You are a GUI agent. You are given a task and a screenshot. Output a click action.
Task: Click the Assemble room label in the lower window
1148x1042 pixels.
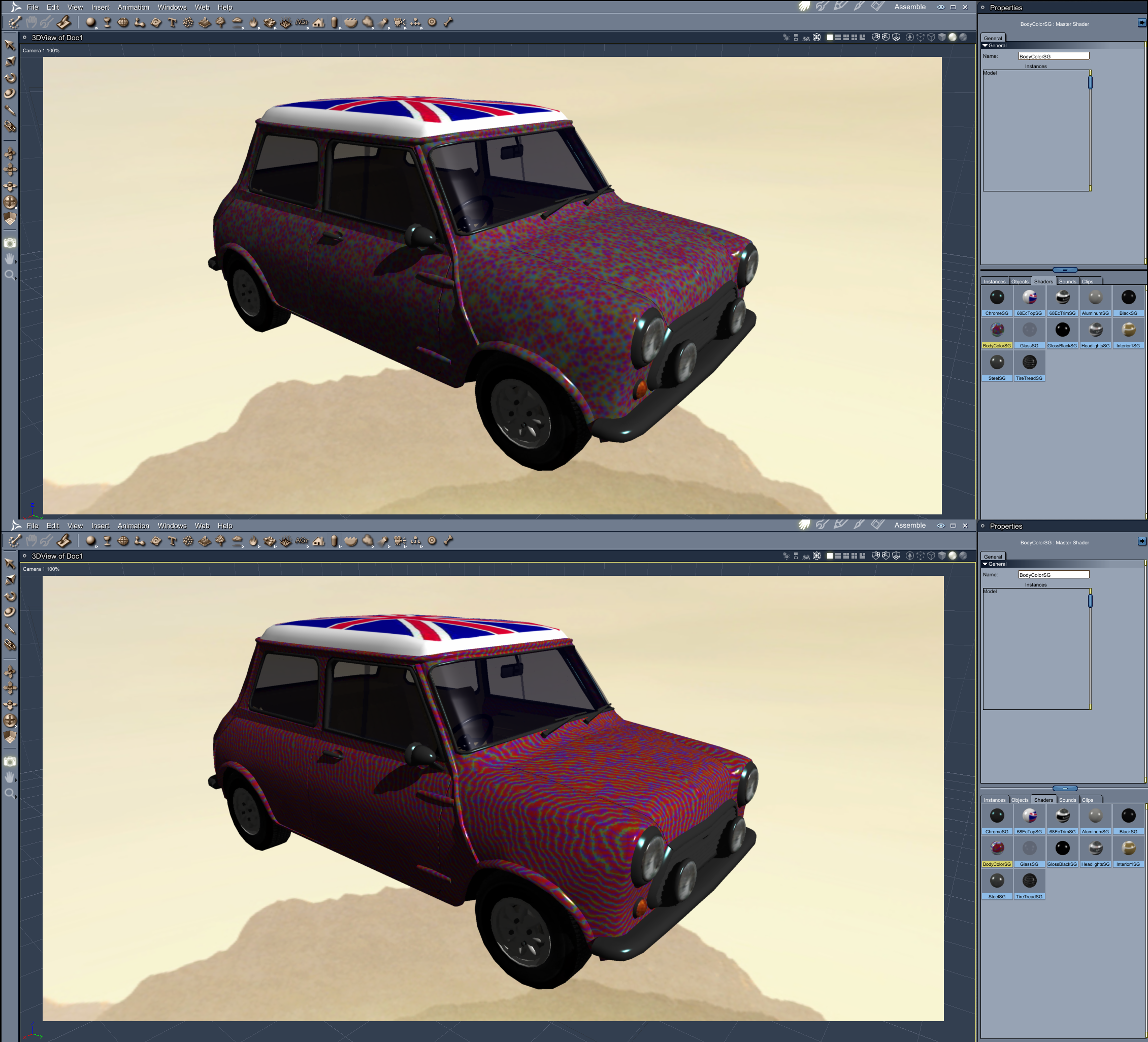[909, 525]
